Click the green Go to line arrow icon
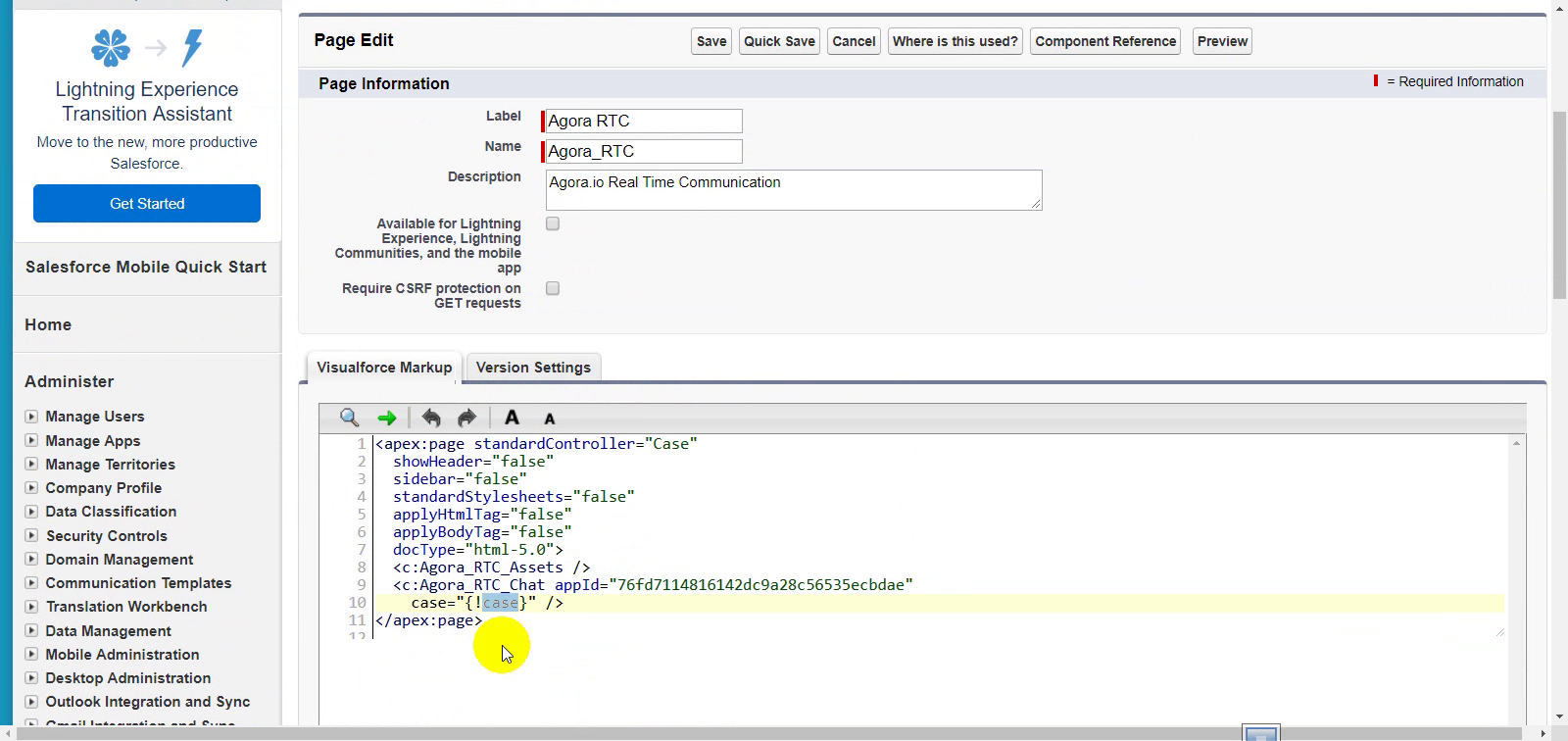Image resolution: width=1568 pixels, height=741 pixels. [x=387, y=419]
